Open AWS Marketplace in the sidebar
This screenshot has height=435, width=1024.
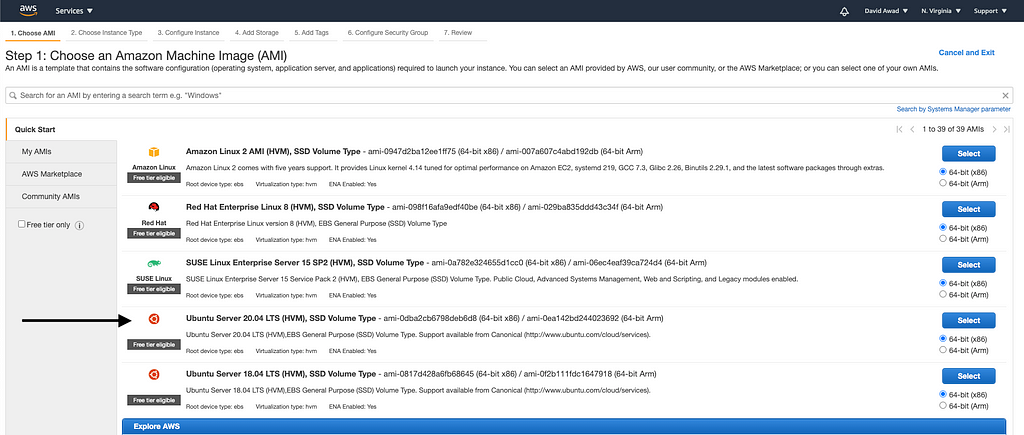(x=61, y=174)
